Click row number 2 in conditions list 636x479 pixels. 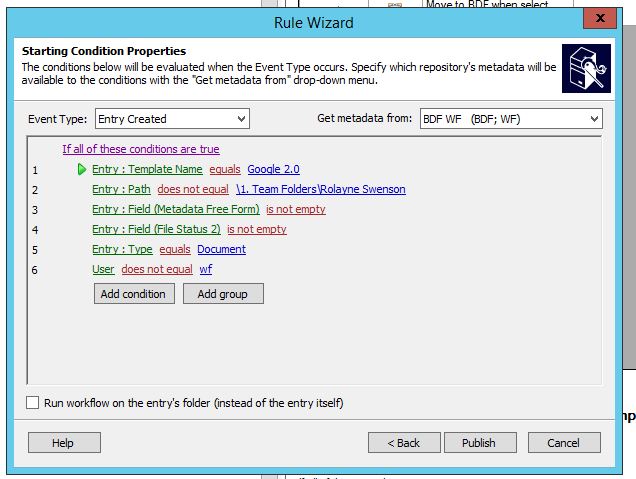click(35, 190)
